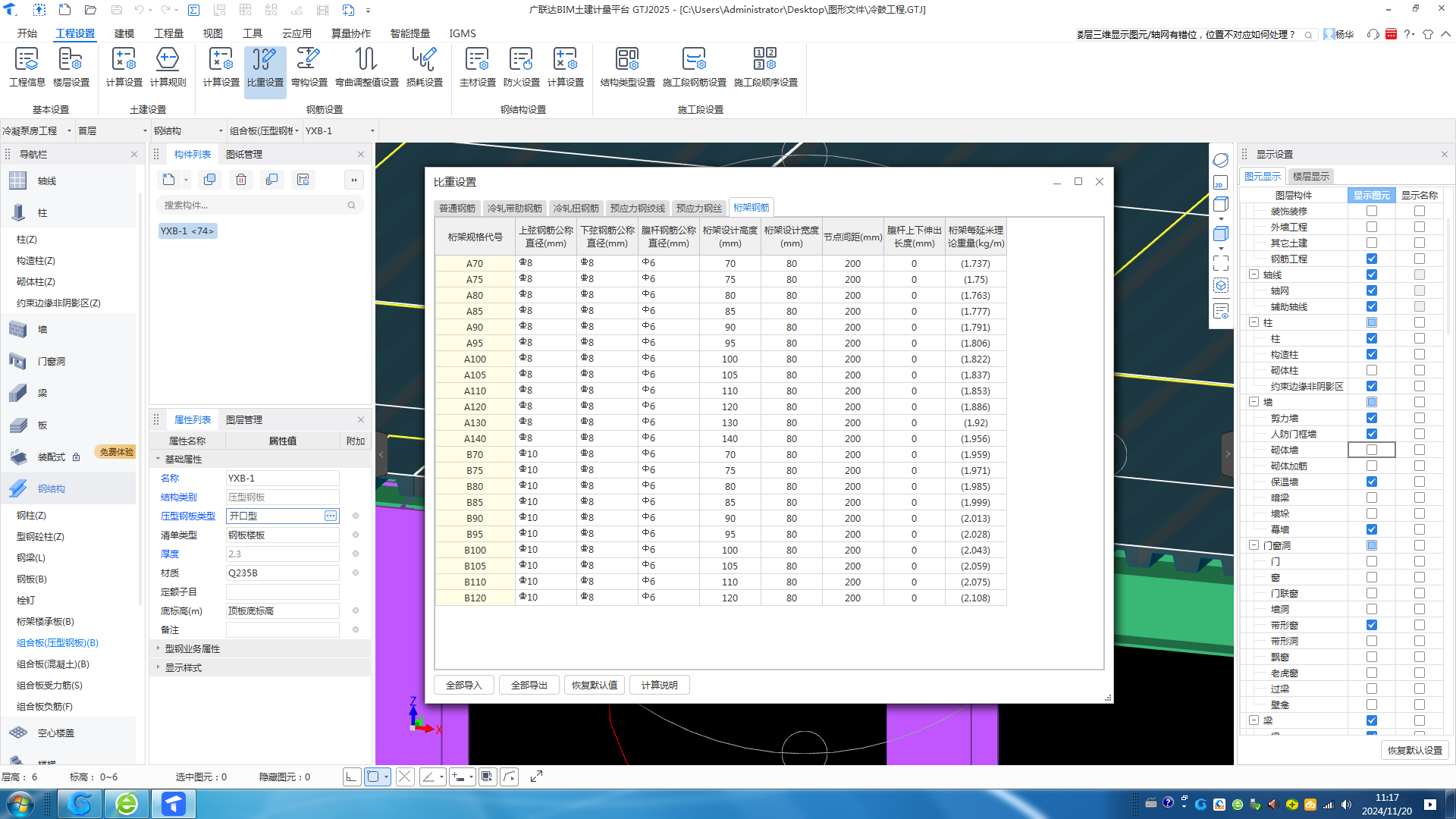Viewport: 1456px width, 819px height.
Task: Click the 全部导入 button
Action: (464, 685)
